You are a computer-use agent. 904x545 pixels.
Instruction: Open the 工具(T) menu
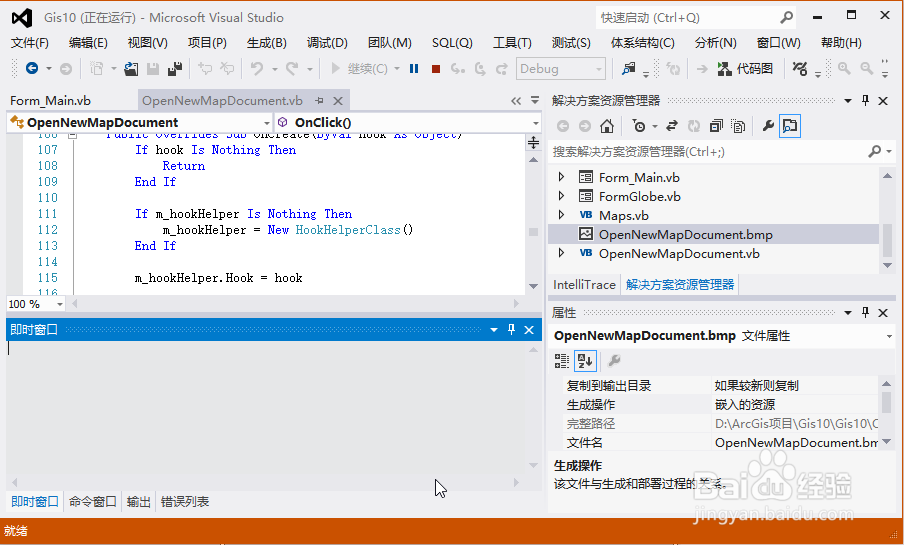point(512,43)
